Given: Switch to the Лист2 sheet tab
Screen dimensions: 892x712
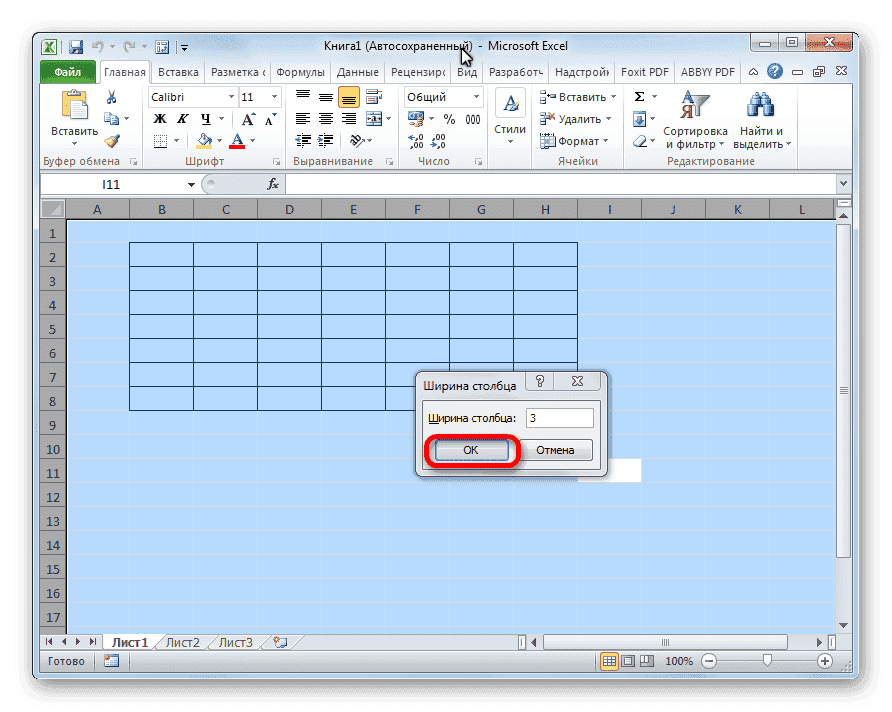Looking at the screenshot, I should tap(182, 643).
